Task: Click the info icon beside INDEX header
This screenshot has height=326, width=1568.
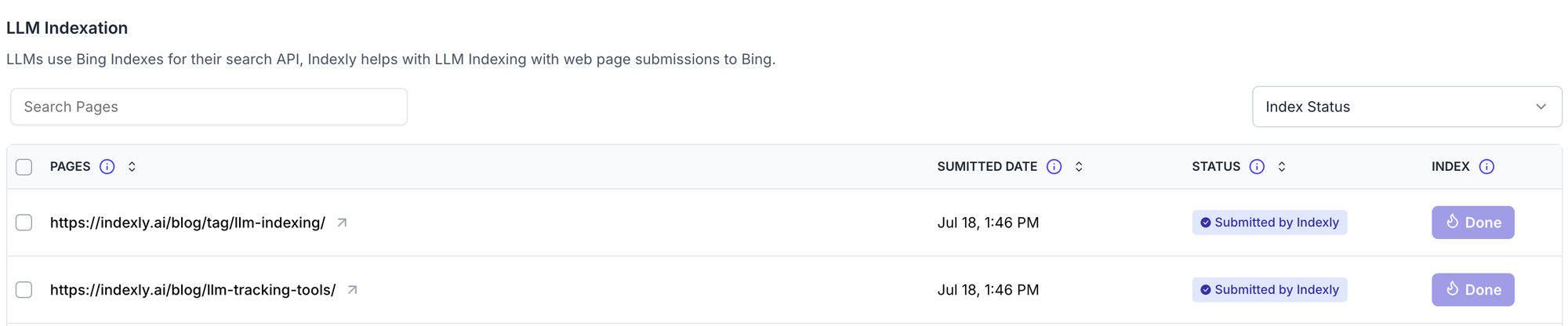Action: pyautogui.click(x=1486, y=167)
